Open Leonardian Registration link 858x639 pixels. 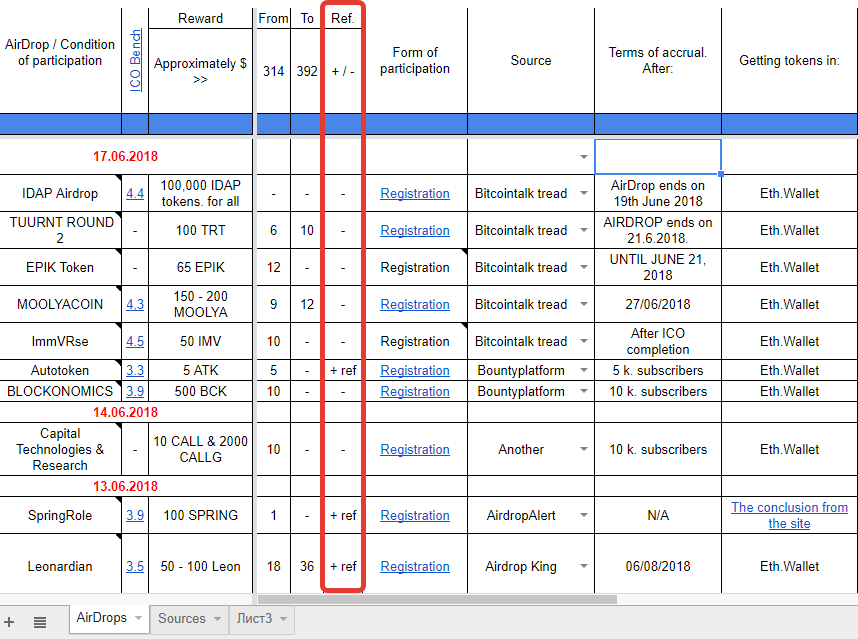point(415,566)
